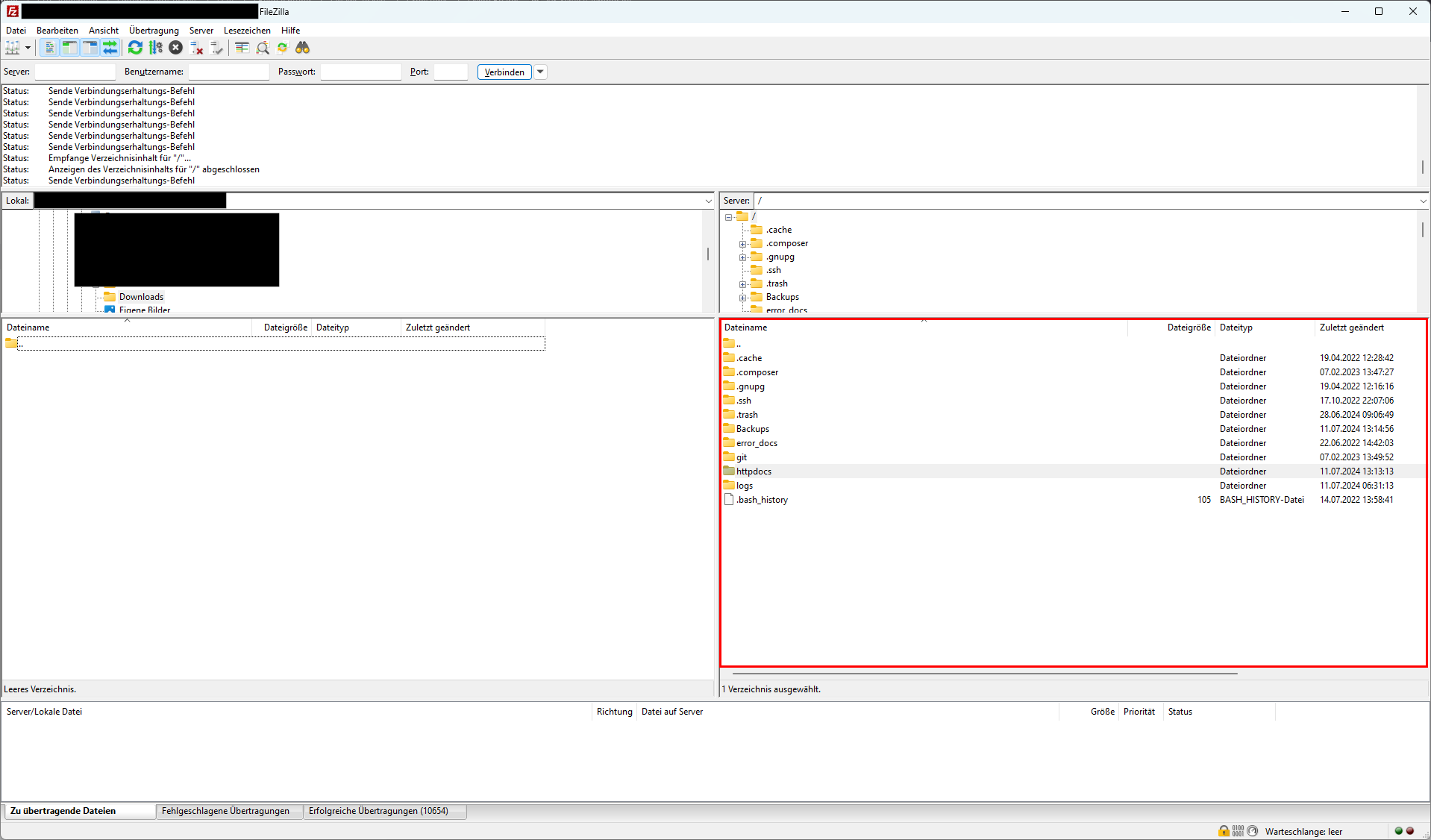Open the Übertragung menu
Screen dimensions: 1431x840
[154, 31]
